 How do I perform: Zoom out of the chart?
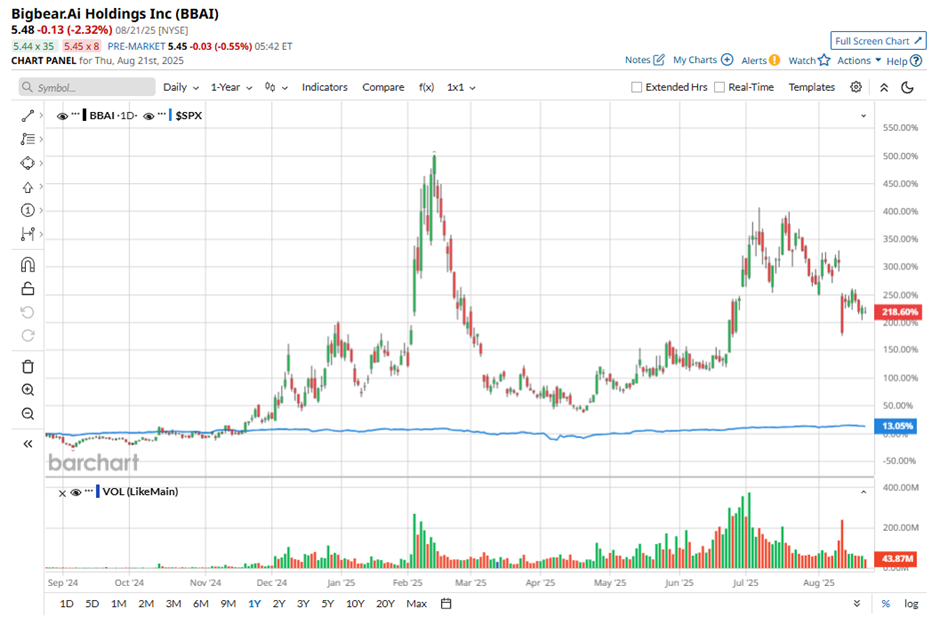click(x=28, y=414)
